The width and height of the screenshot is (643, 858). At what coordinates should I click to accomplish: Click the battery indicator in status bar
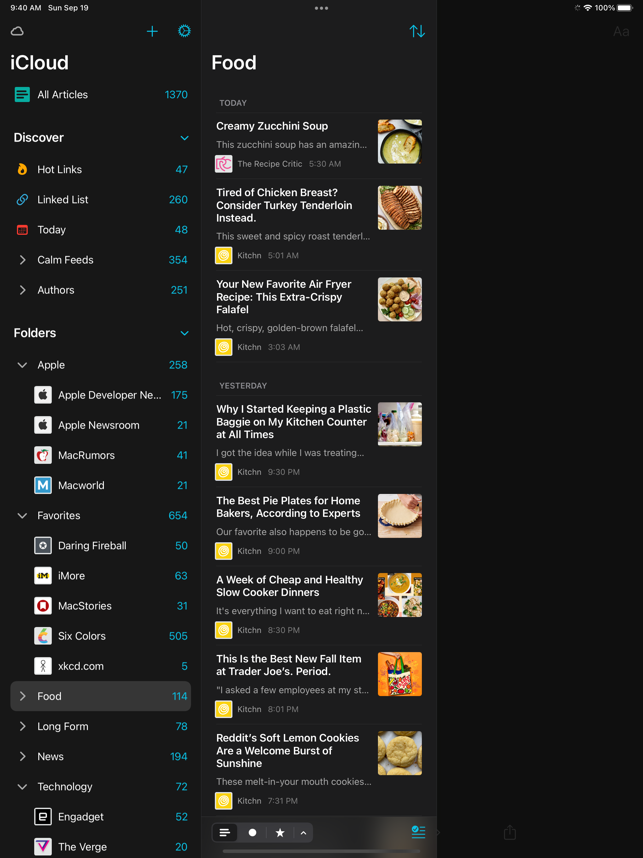pos(624,8)
